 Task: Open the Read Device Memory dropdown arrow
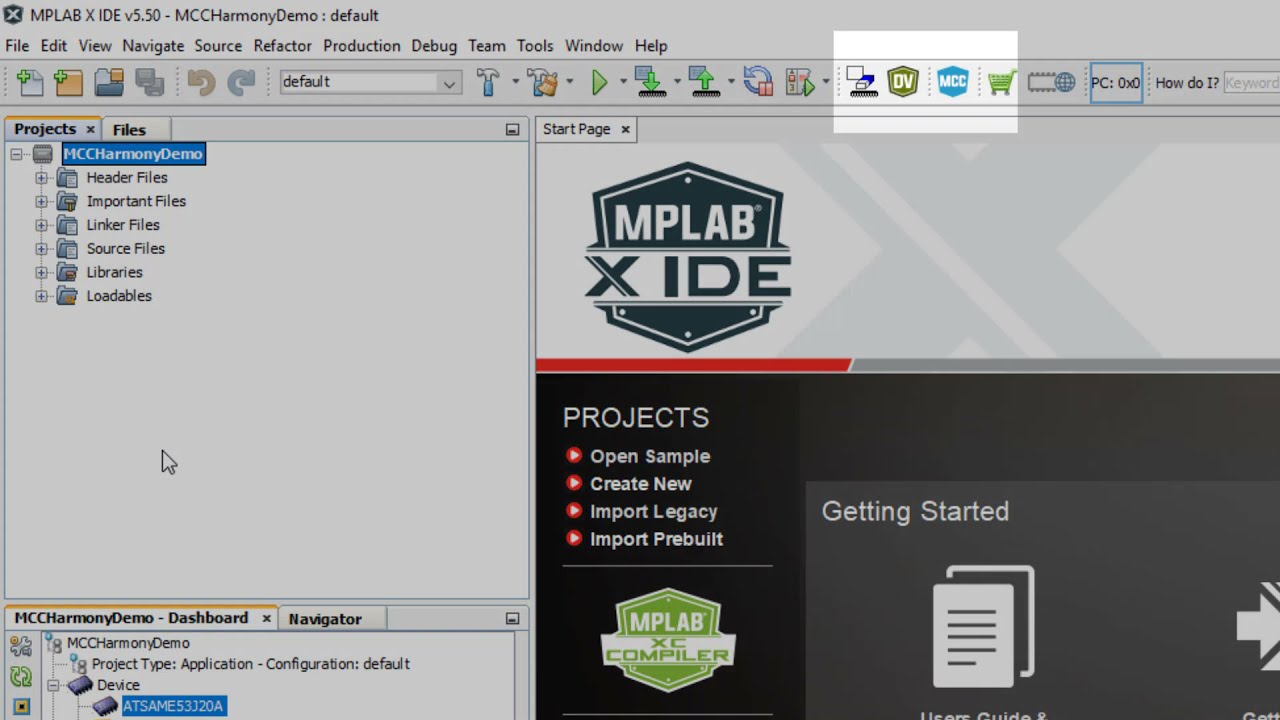pyautogui.click(x=731, y=82)
